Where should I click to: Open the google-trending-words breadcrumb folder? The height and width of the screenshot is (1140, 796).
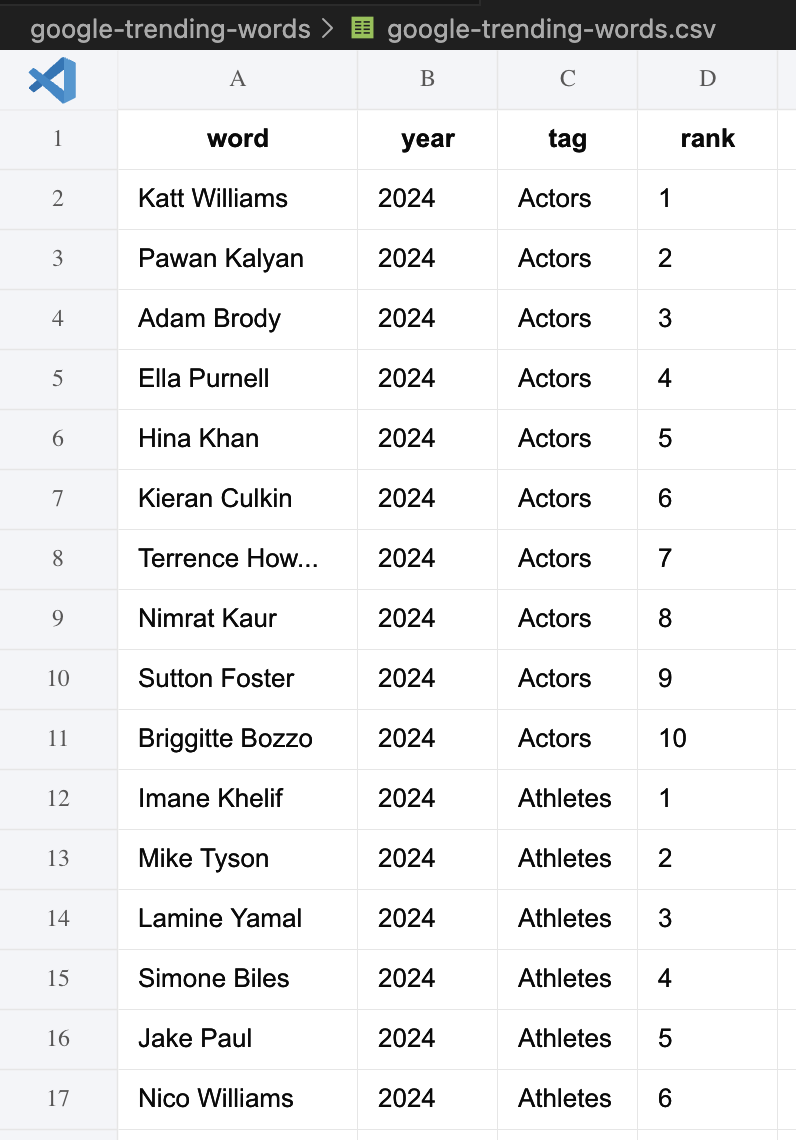pos(170,28)
